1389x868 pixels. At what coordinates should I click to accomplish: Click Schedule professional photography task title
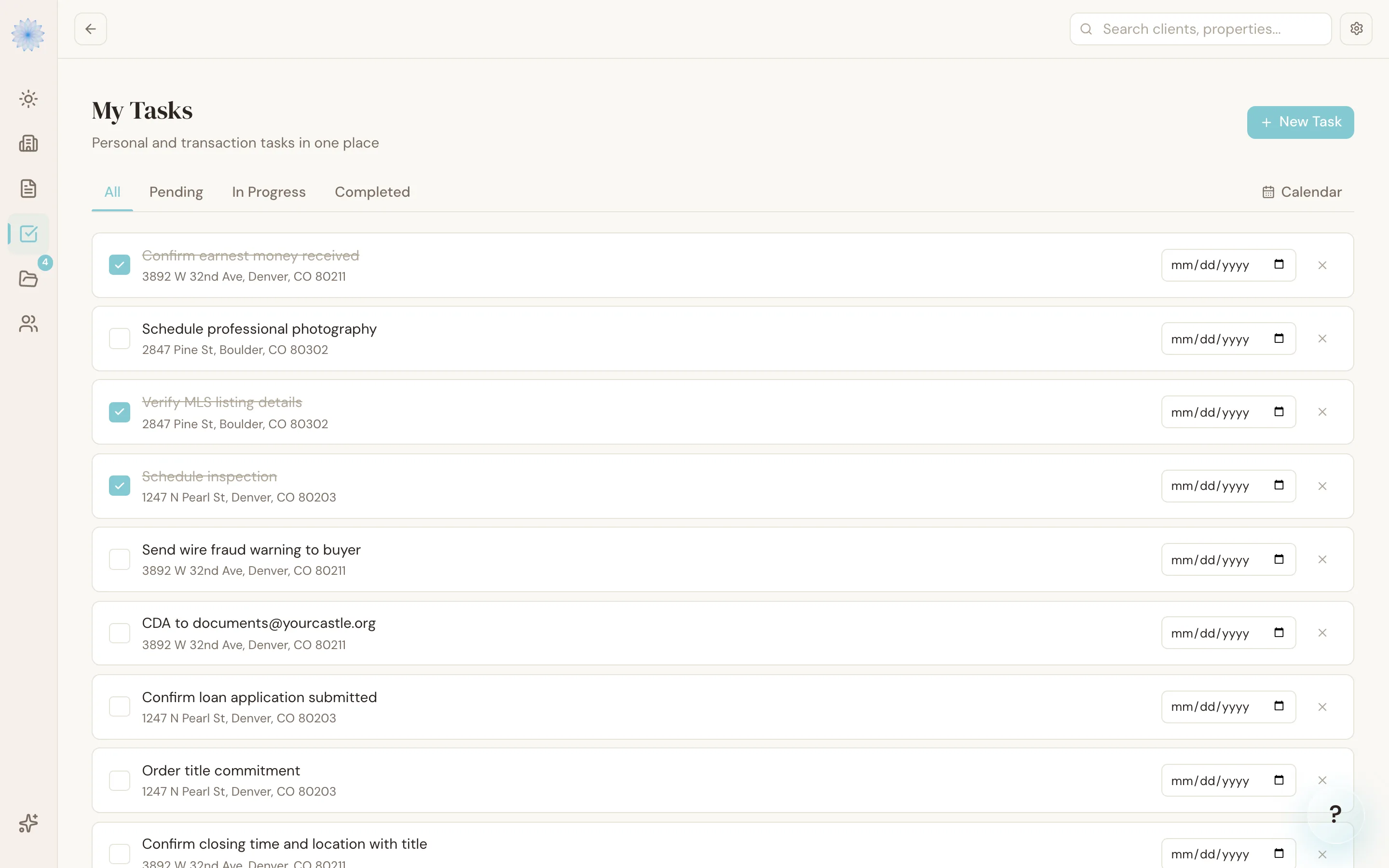[259, 329]
